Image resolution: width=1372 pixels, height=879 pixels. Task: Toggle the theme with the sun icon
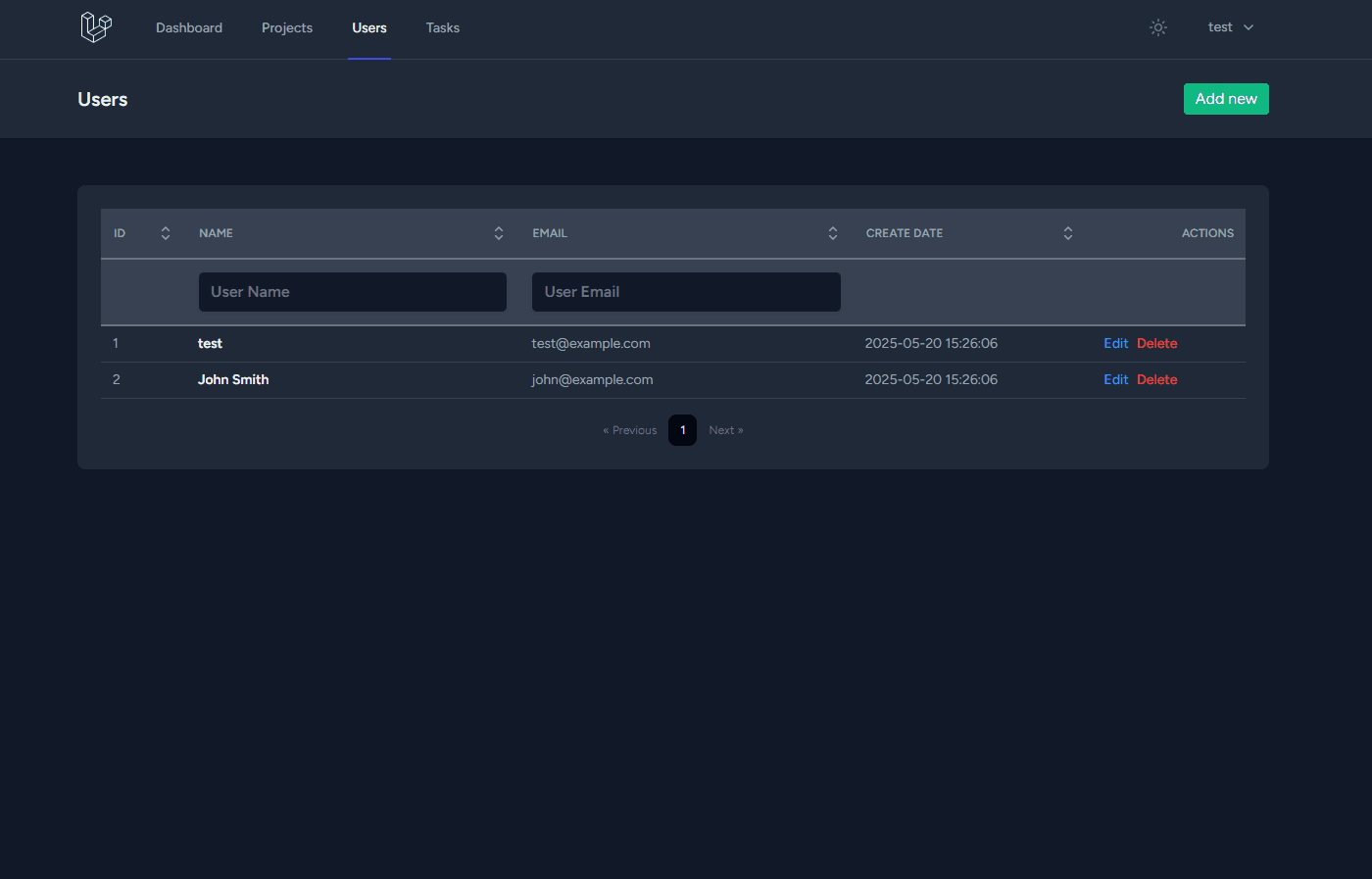[x=1158, y=27]
